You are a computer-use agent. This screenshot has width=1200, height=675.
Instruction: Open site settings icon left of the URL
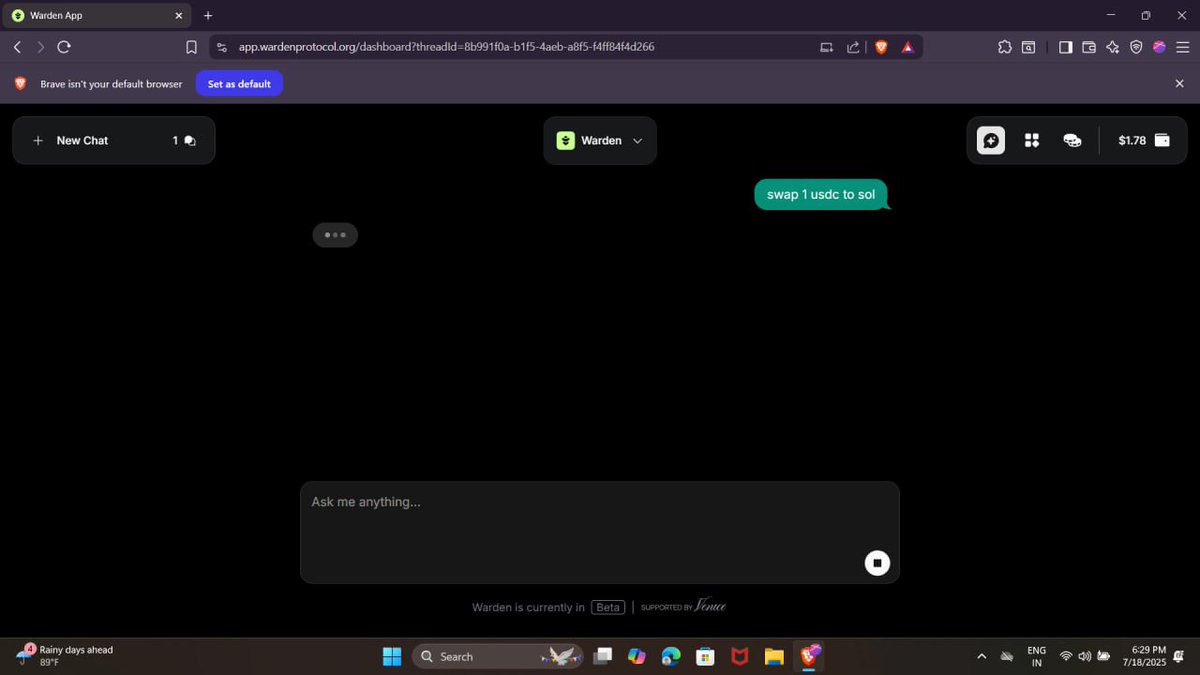point(222,47)
